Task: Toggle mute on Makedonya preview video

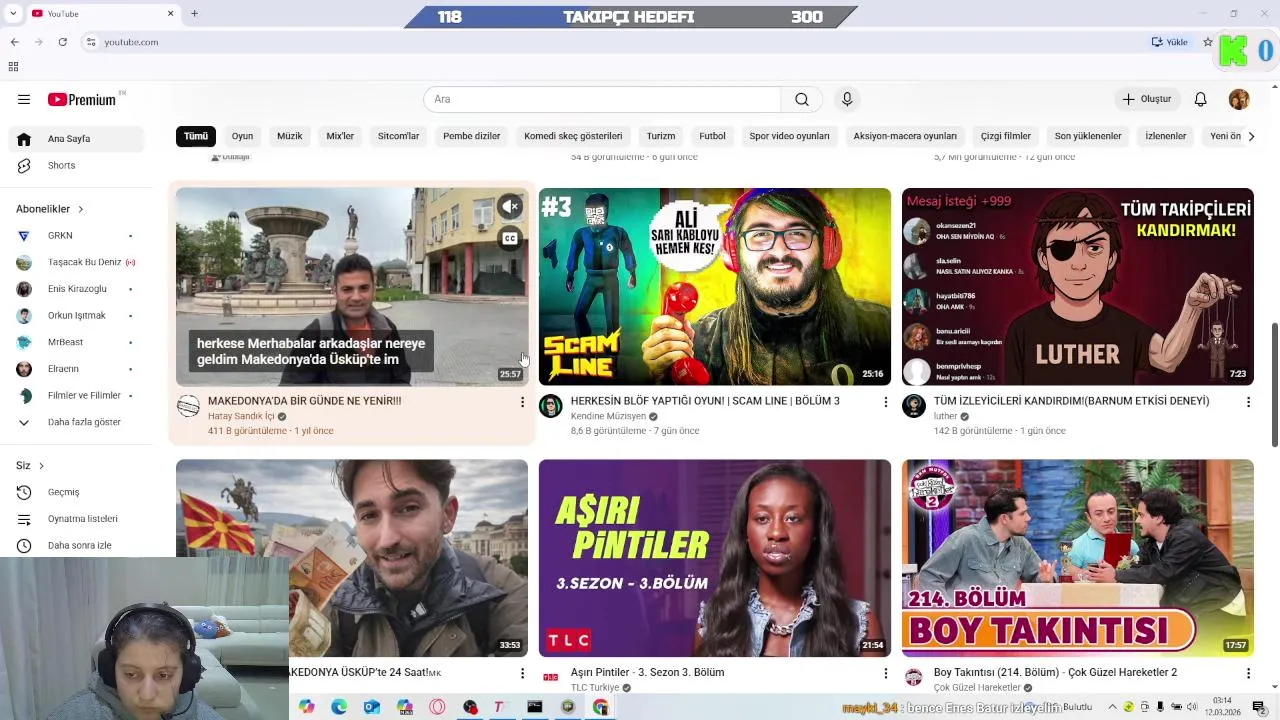Action: 510,207
